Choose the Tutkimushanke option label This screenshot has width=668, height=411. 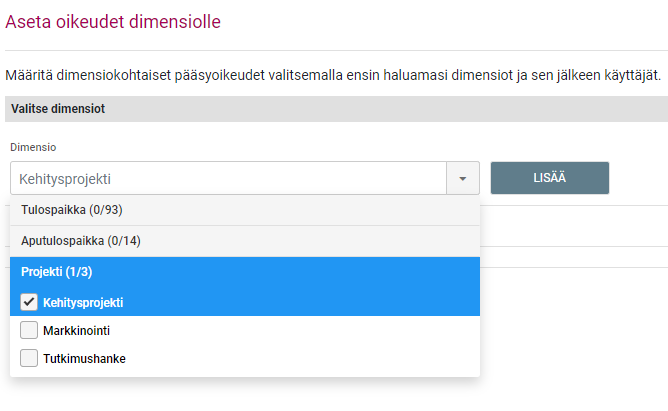[x=85, y=358]
